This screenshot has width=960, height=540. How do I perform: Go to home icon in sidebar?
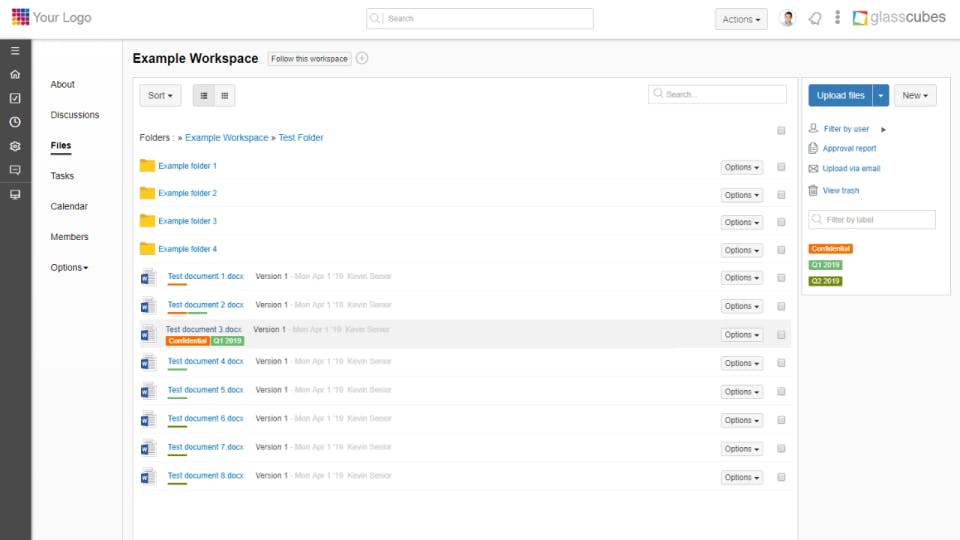(15, 74)
